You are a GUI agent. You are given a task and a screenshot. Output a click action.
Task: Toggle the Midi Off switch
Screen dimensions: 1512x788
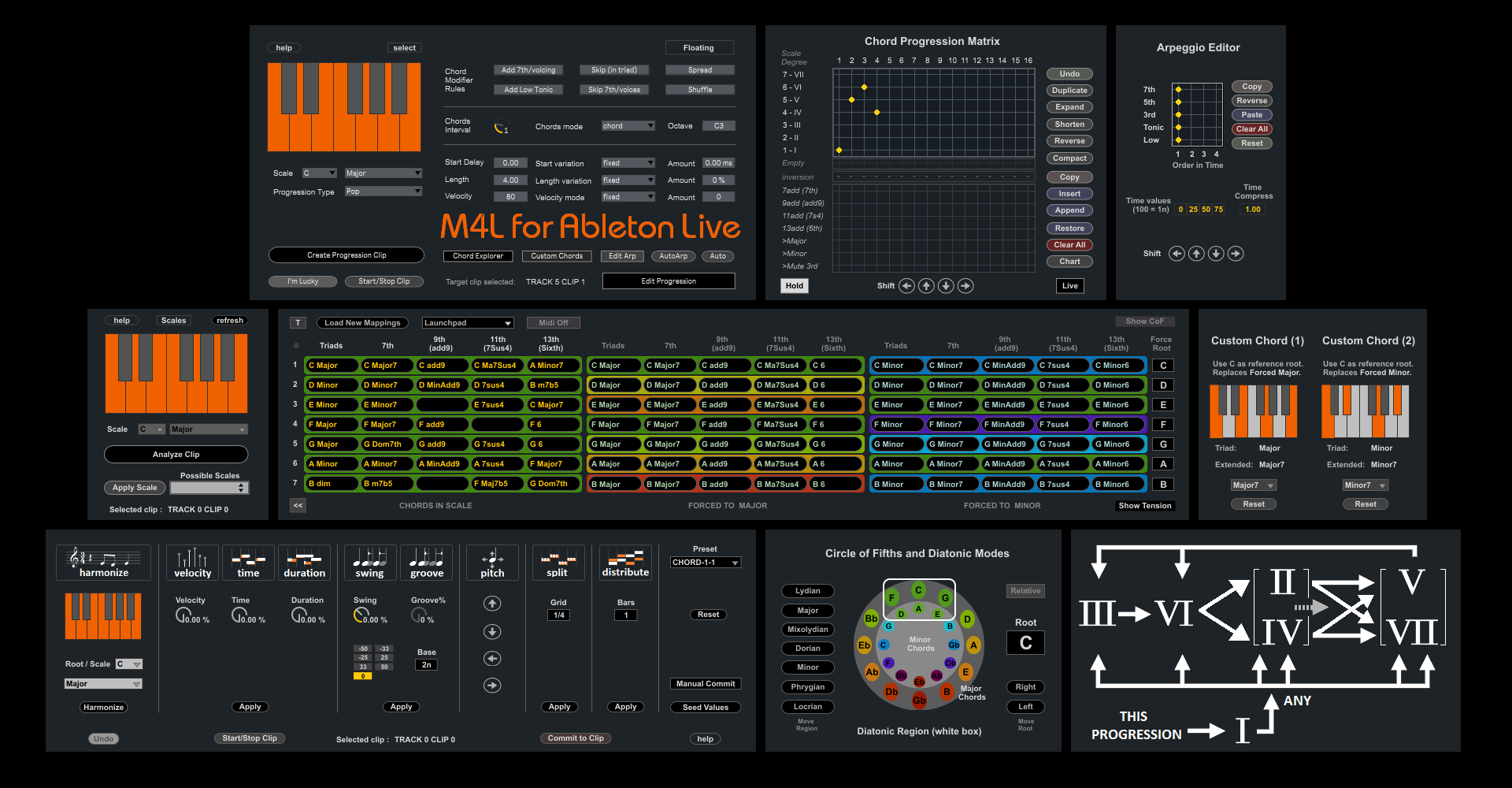click(553, 323)
